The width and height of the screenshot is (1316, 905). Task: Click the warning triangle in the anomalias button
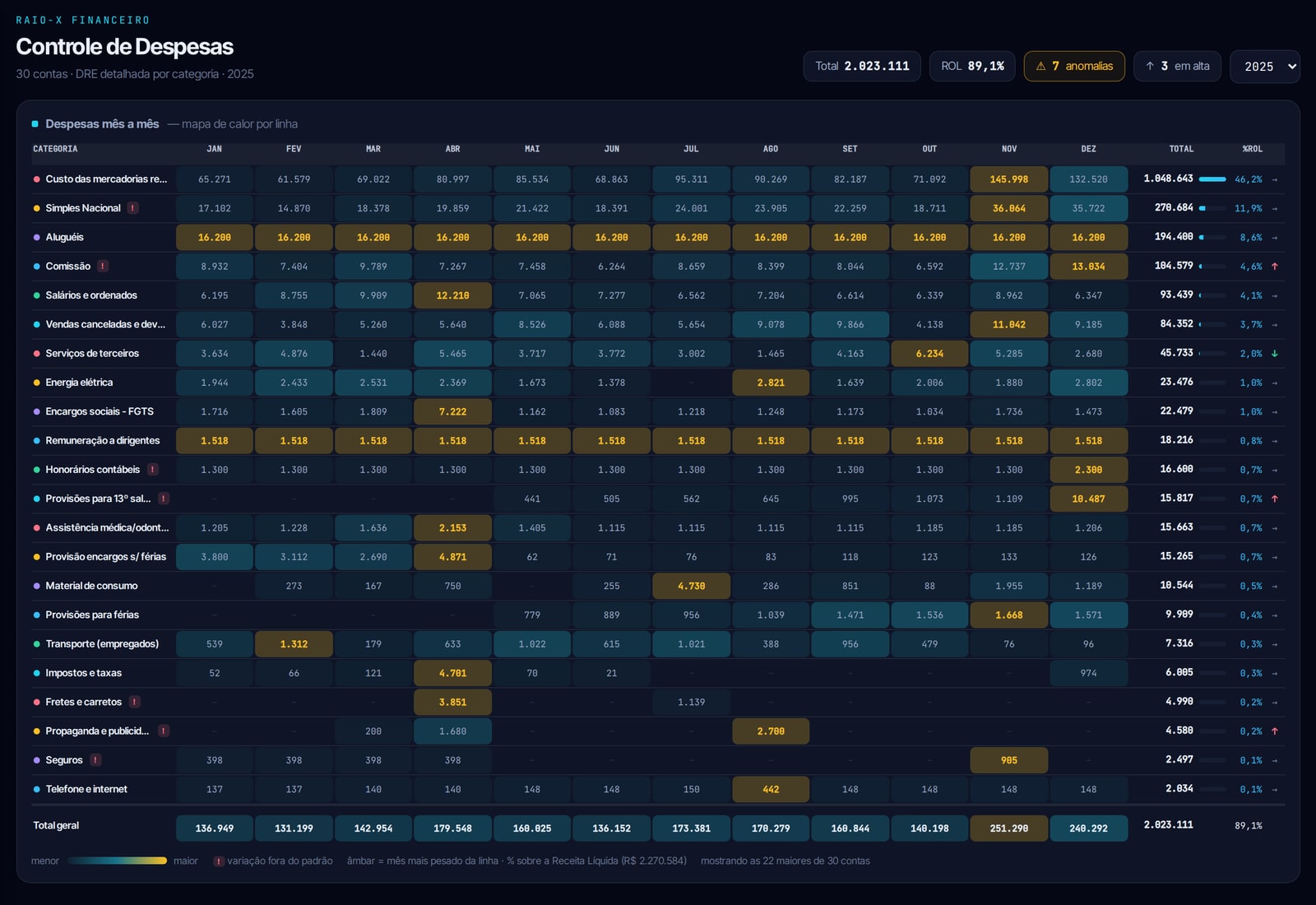tap(1040, 66)
